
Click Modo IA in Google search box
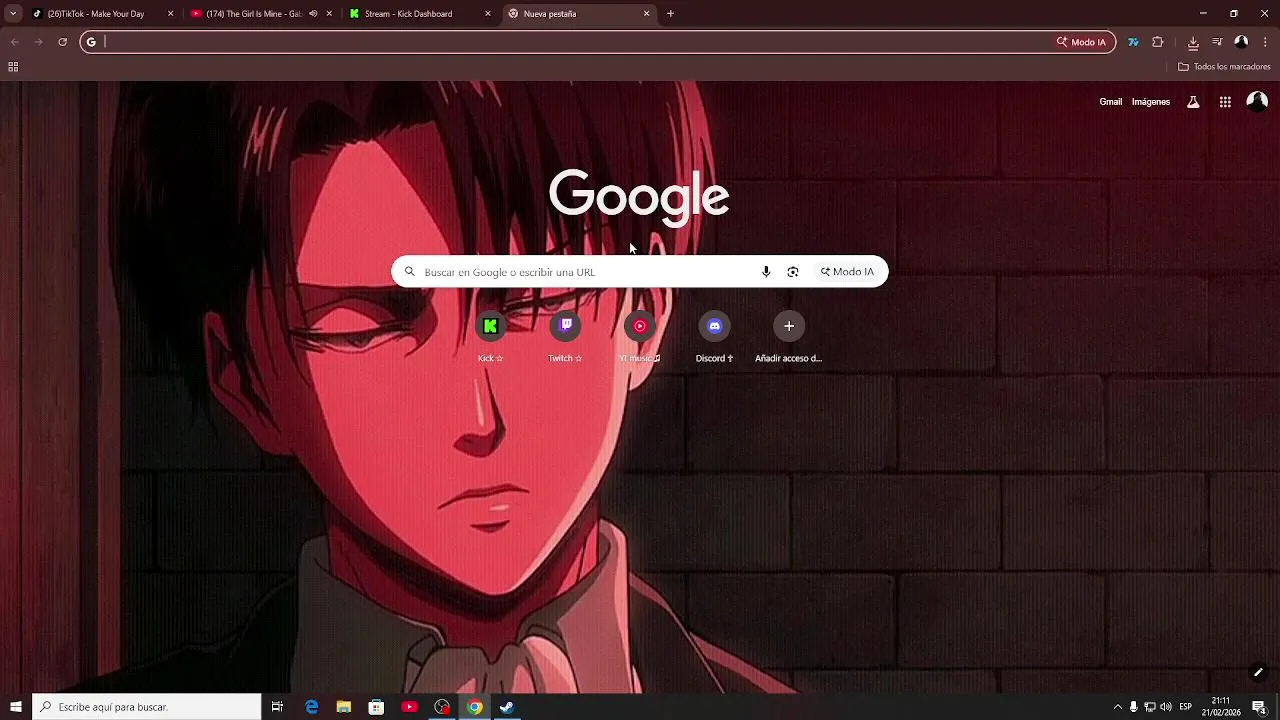848,272
